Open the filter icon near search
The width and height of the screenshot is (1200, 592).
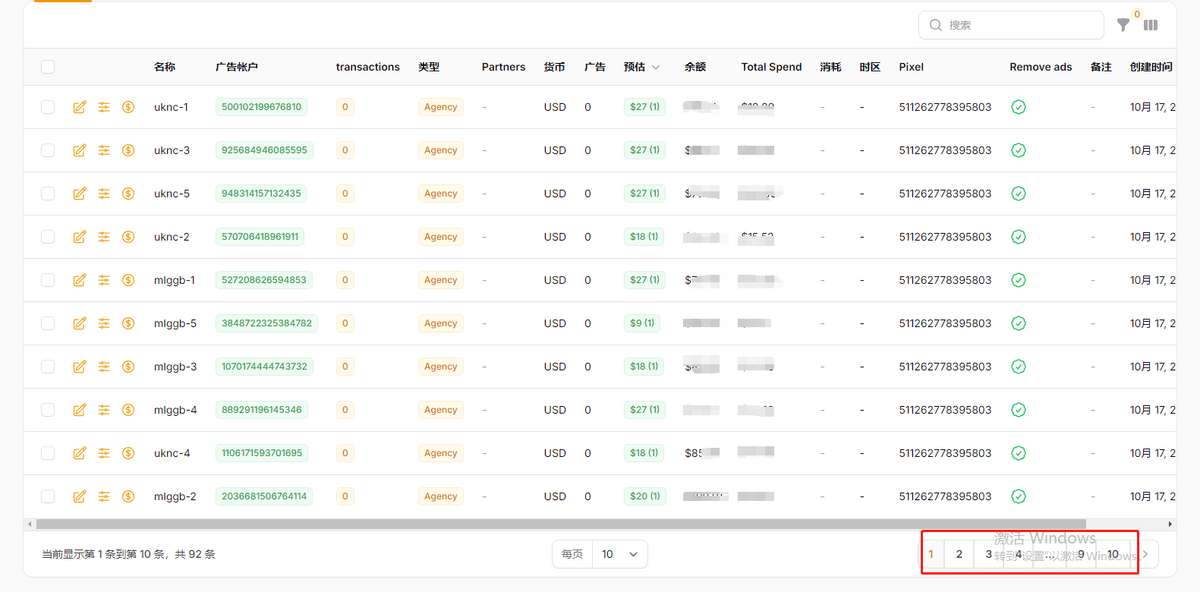click(x=1123, y=25)
